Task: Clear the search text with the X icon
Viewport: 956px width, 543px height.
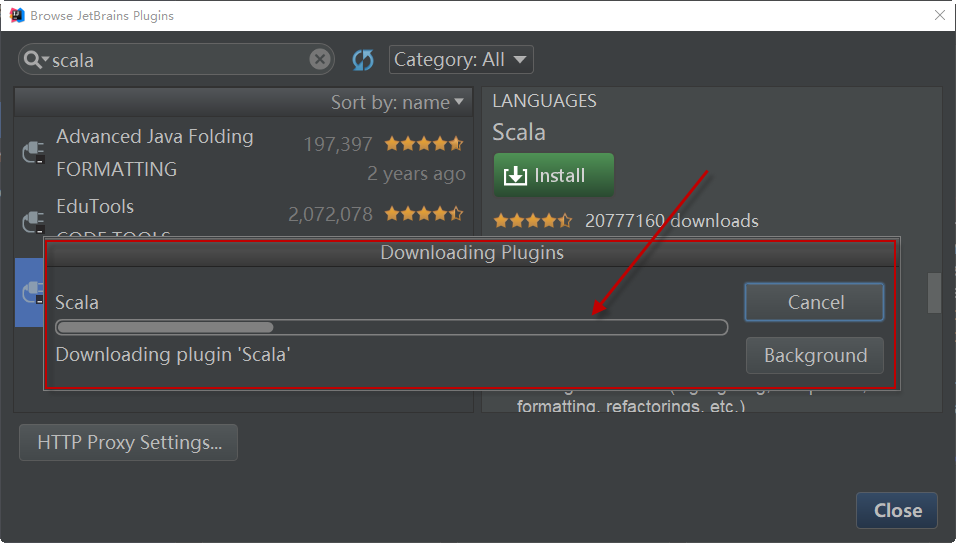Action: [x=319, y=60]
